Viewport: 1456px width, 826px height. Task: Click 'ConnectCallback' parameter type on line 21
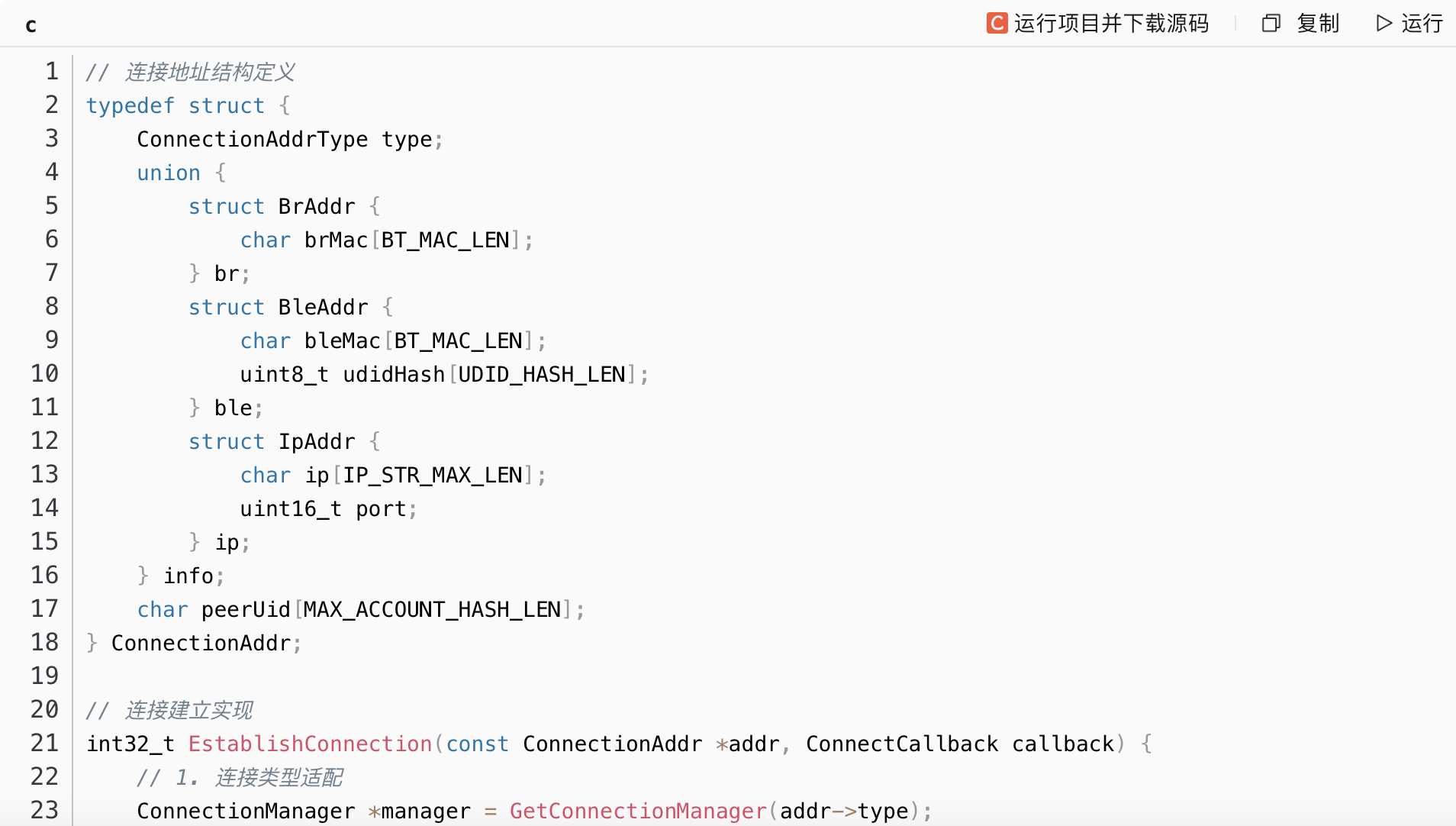pyautogui.click(x=902, y=744)
